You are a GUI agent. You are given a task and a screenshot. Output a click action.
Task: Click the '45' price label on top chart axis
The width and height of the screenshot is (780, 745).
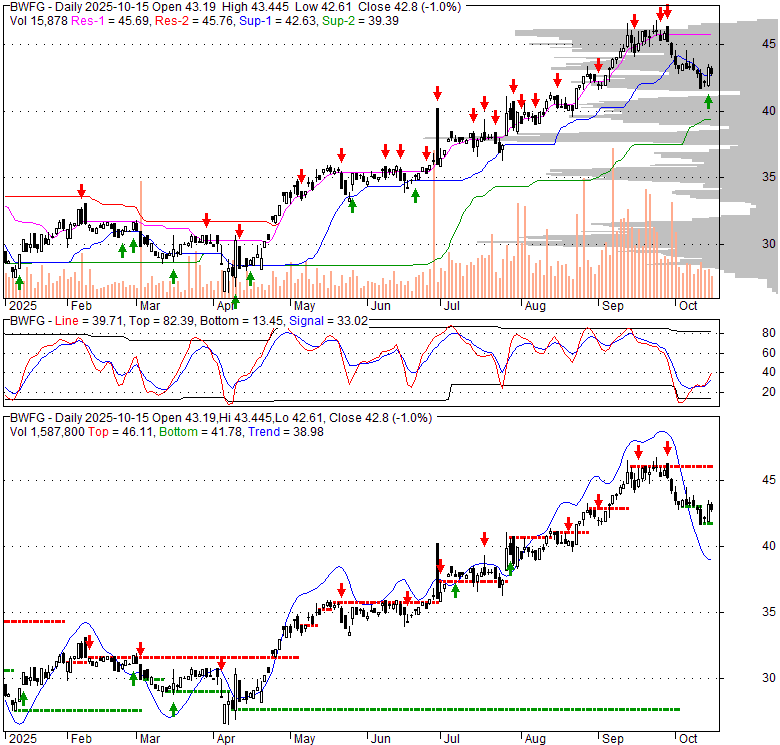pyautogui.click(x=769, y=44)
